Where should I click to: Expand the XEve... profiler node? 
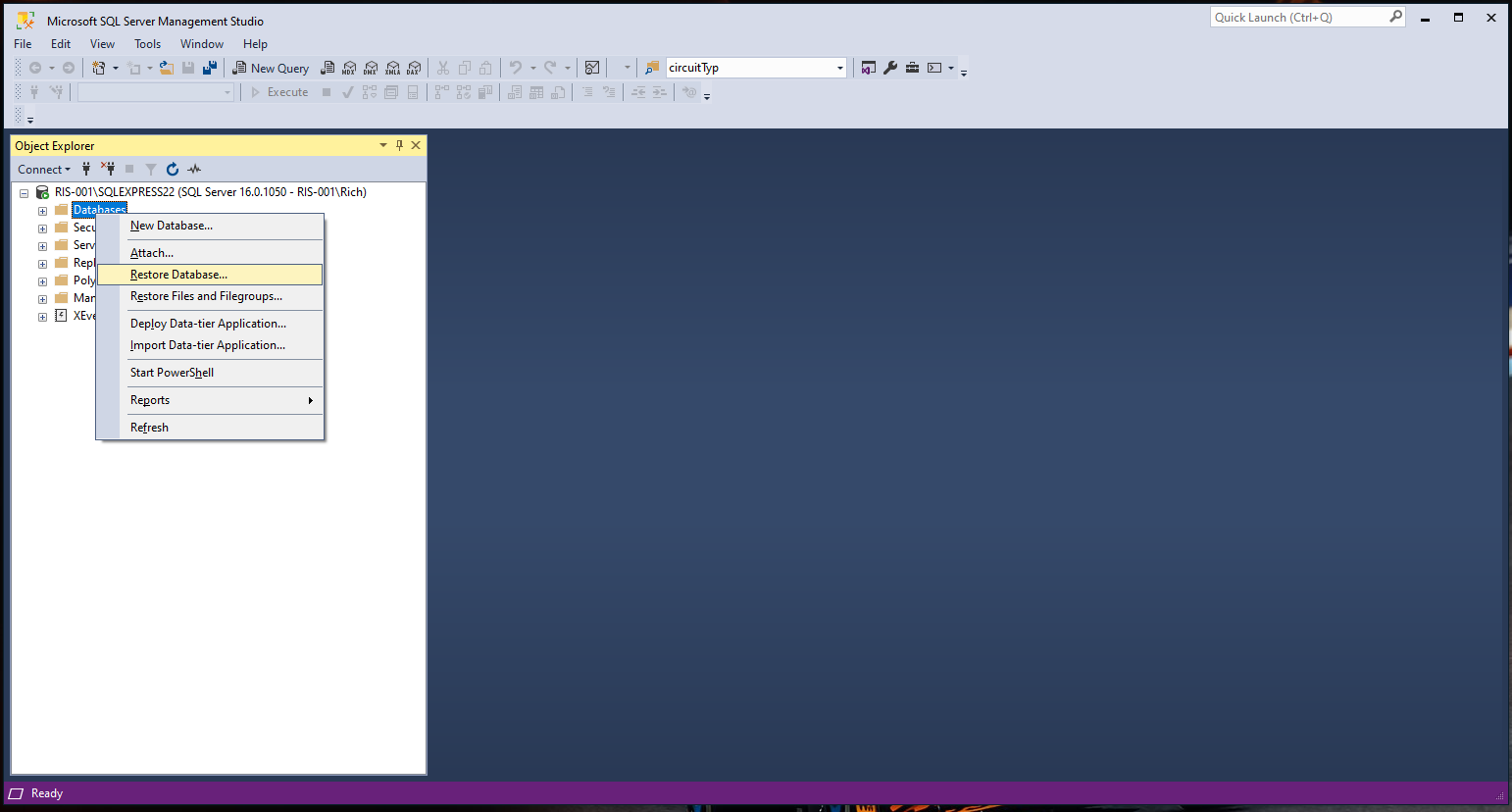pos(42,317)
